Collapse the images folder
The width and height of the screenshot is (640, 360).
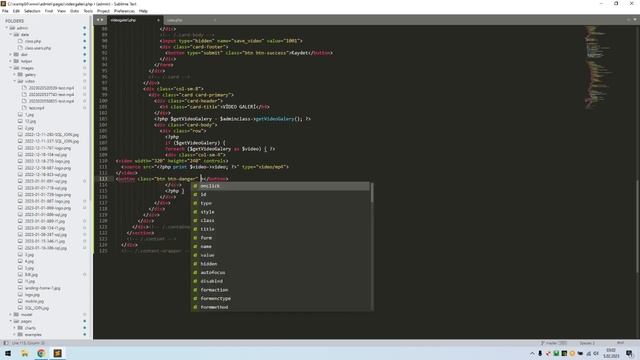[11, 68]
